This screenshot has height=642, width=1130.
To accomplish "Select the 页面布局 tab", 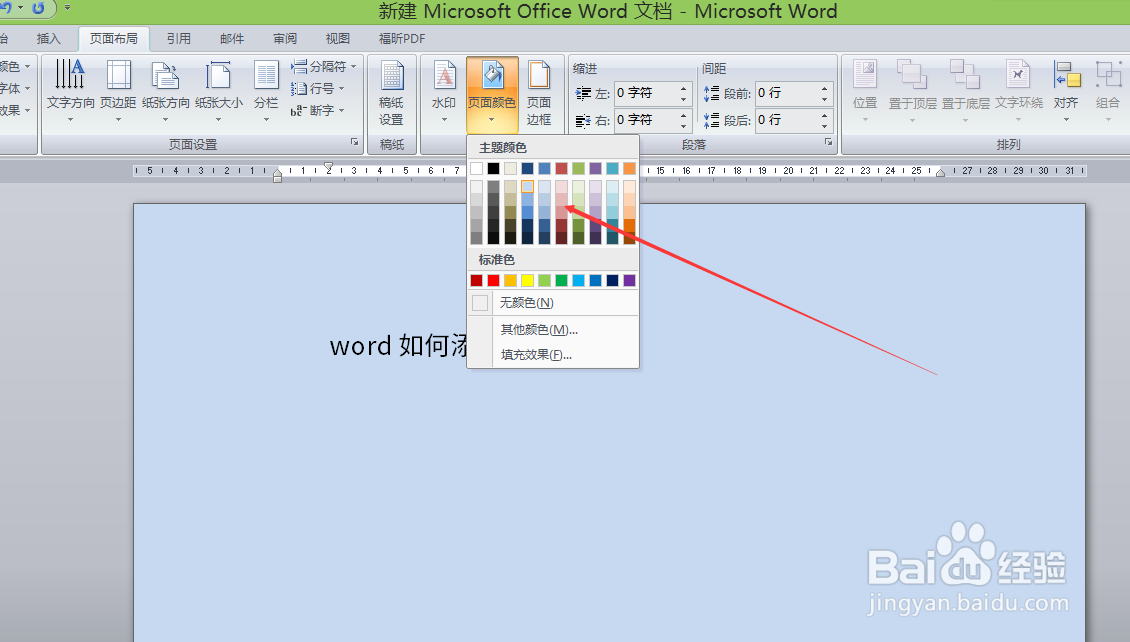I will coord(114,39).
